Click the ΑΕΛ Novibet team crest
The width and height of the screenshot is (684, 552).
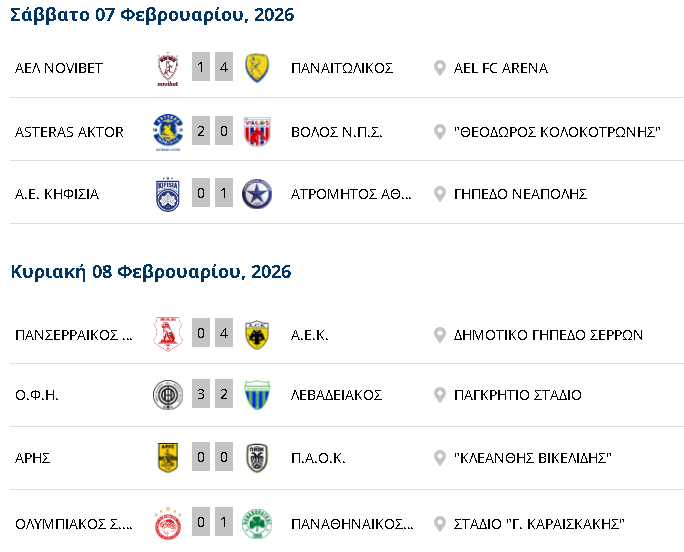click(168, 69)
